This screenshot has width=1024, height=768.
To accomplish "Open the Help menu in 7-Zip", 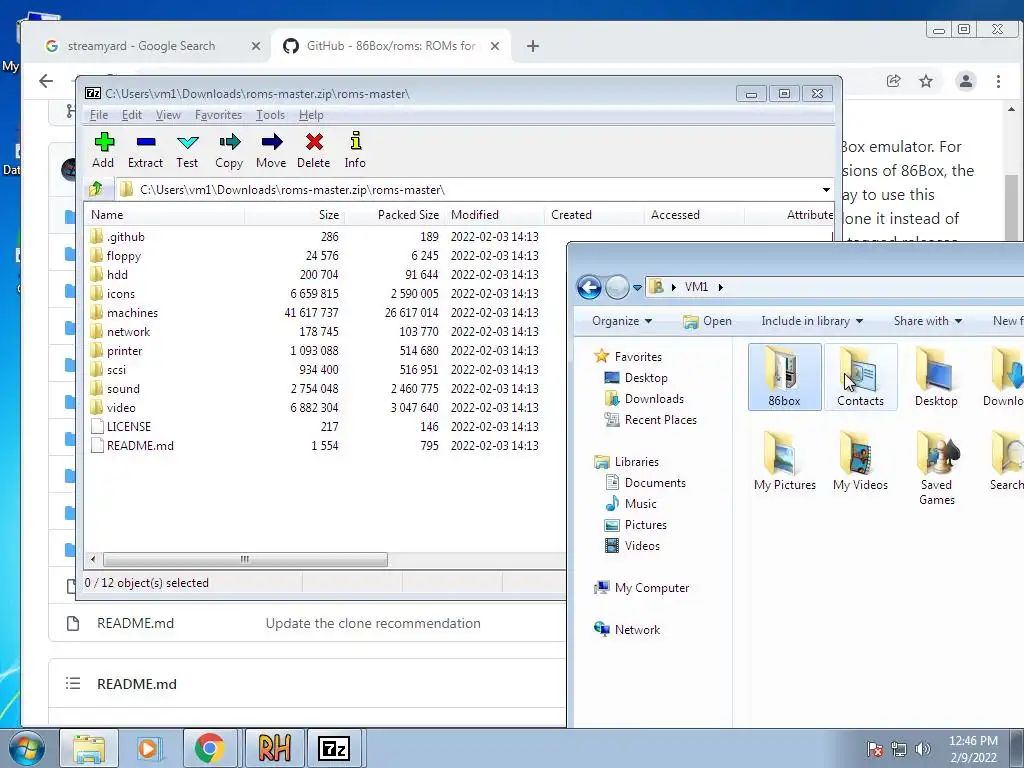I will click(311, 115).
